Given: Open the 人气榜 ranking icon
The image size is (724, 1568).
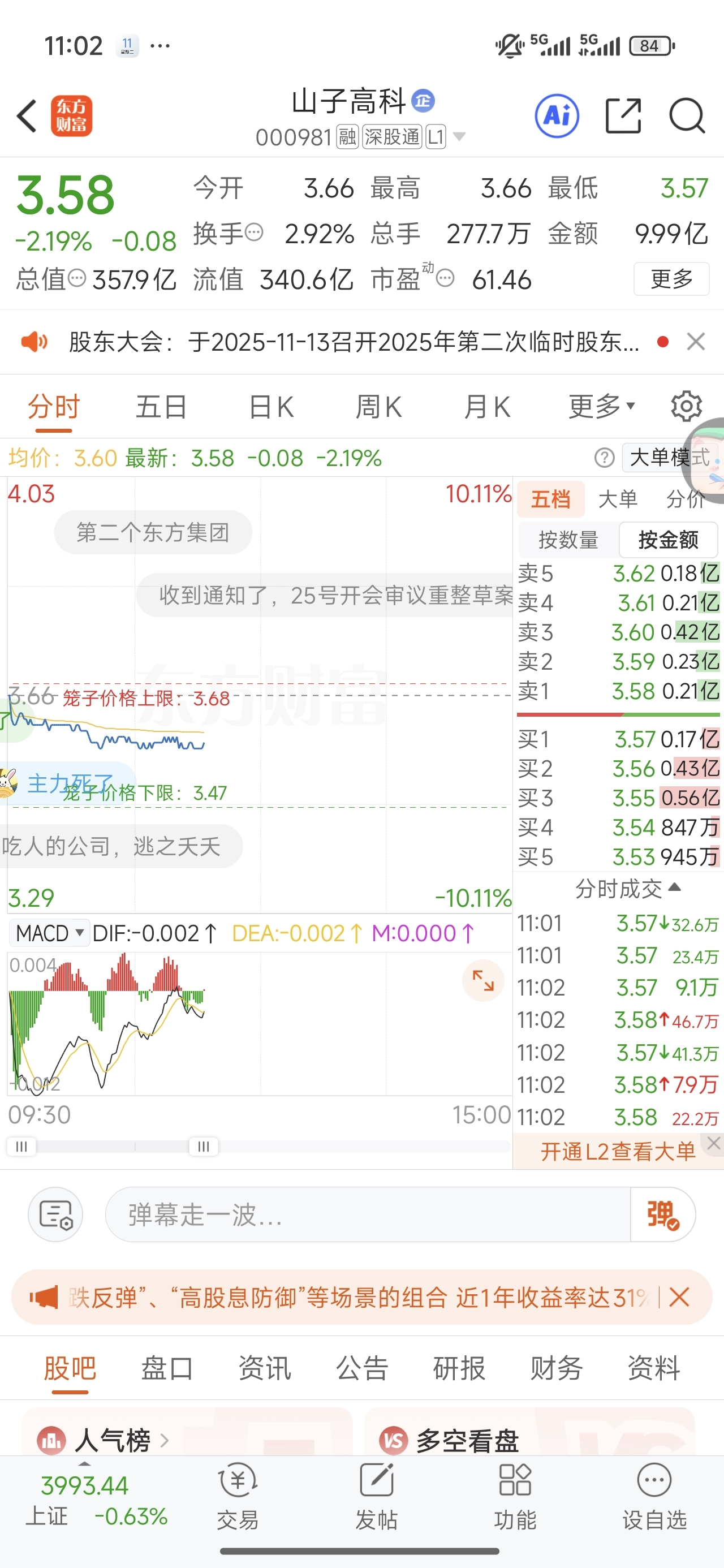Looking at the screenshot, I should click(51, 1441).
